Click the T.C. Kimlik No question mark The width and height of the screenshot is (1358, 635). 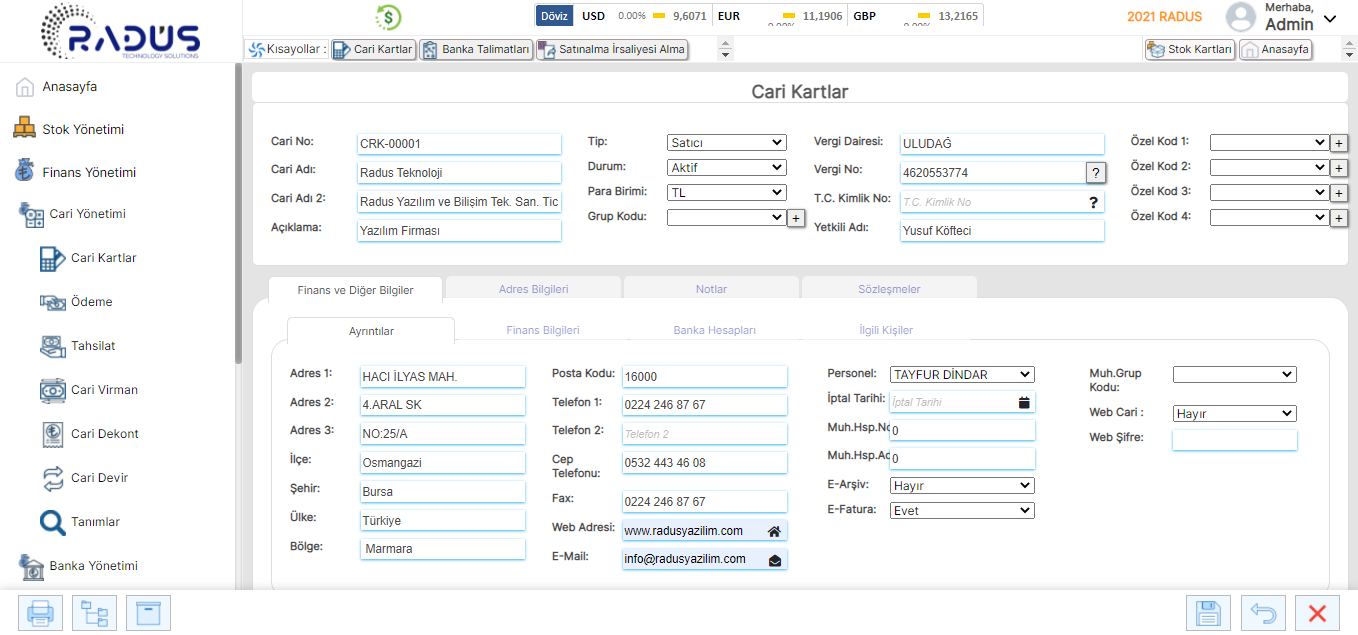pyautogui.click(x=1094, y=202)
